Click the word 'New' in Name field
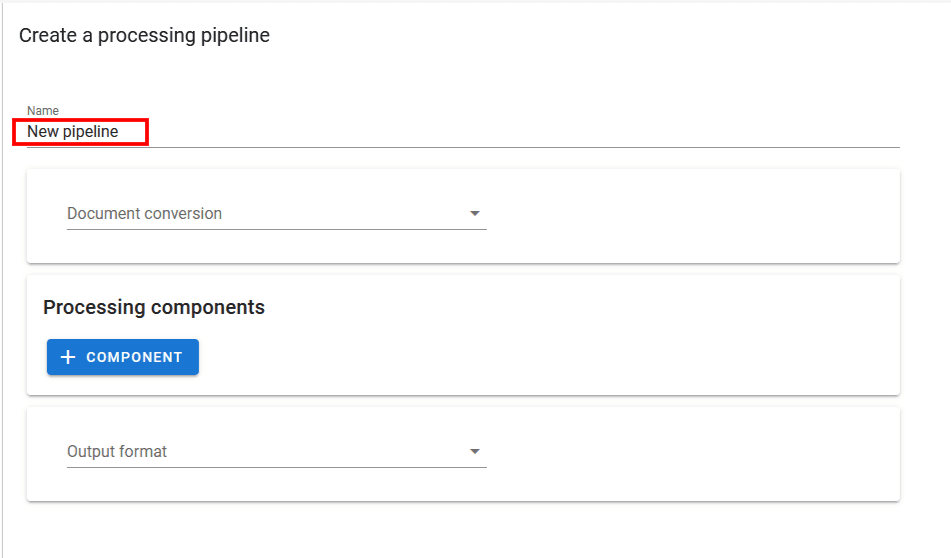 tap(42, 132)
